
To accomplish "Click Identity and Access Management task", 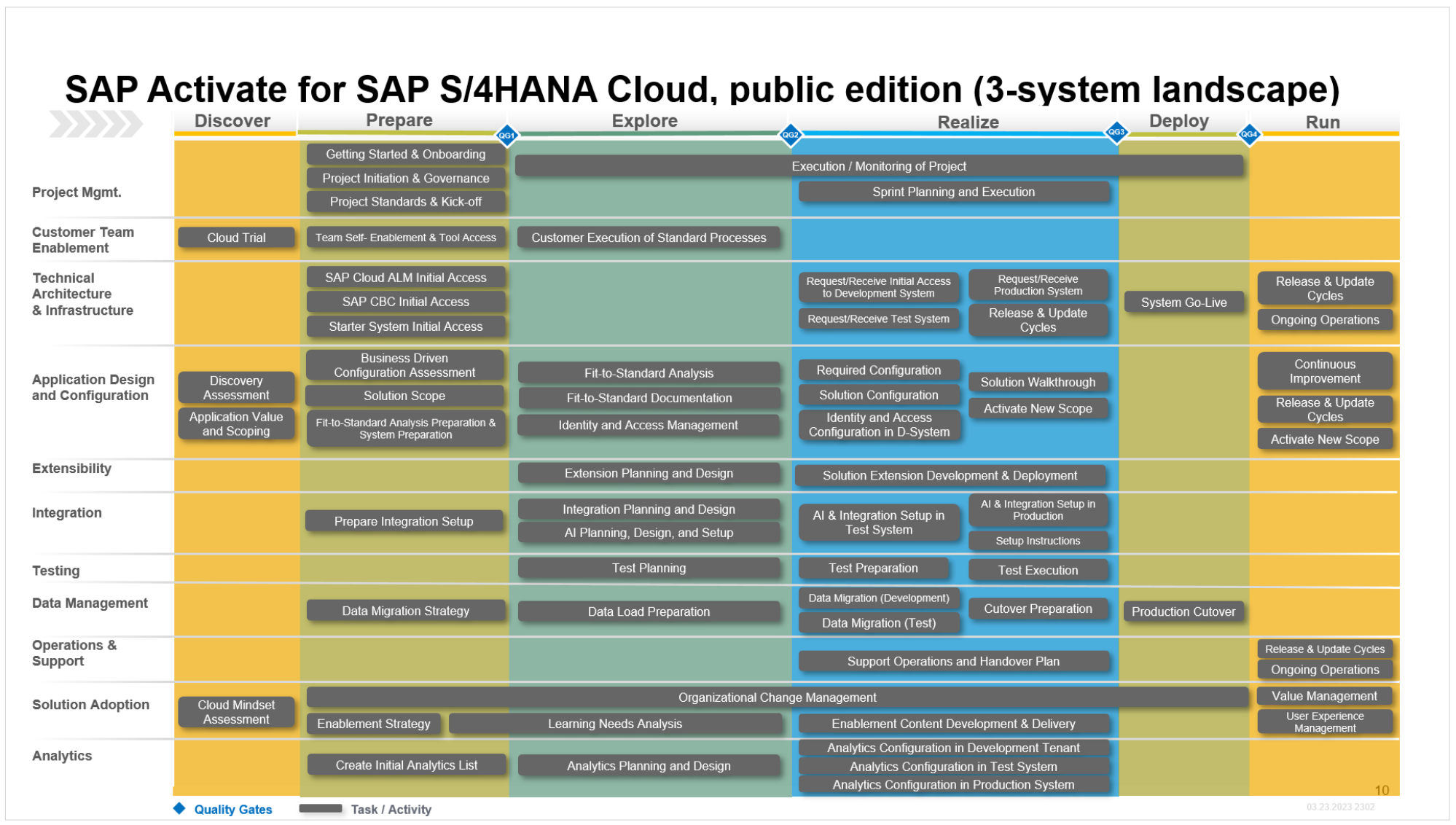I will tap(649, 425).
